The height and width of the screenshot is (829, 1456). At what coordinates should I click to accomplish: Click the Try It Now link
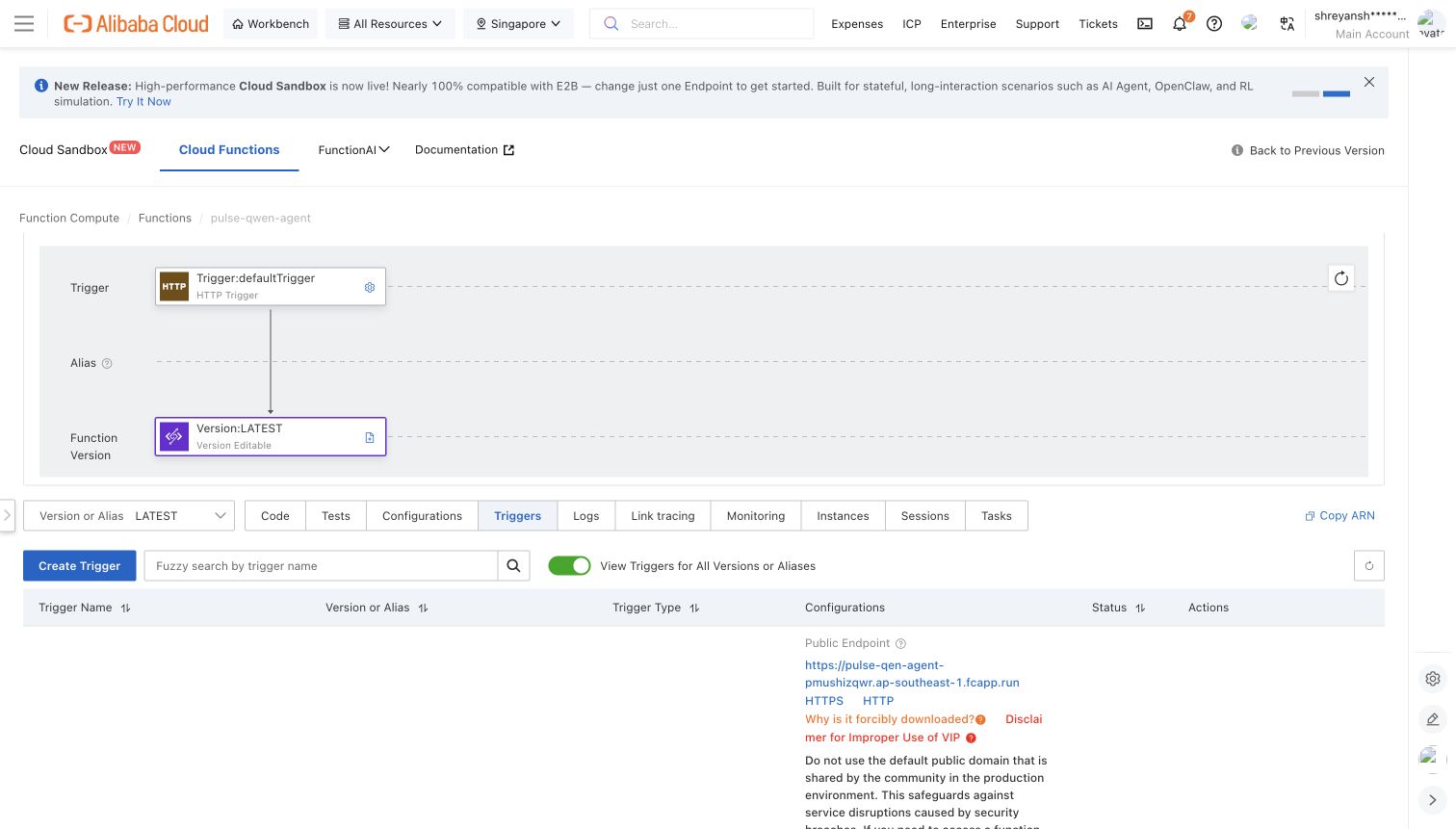(x=143, y=101)
